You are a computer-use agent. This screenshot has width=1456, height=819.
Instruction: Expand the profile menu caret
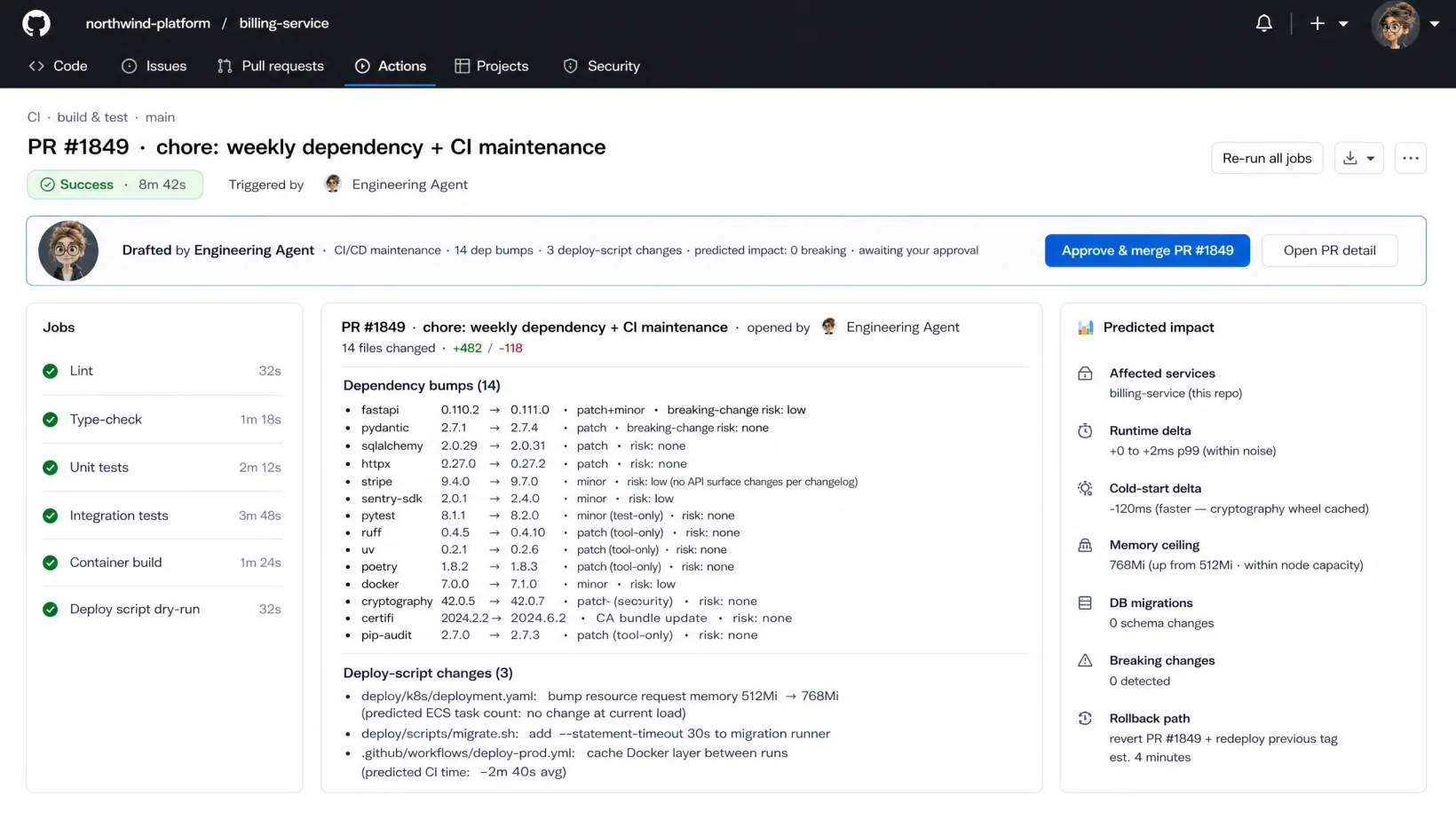[x=1434, y=24]
